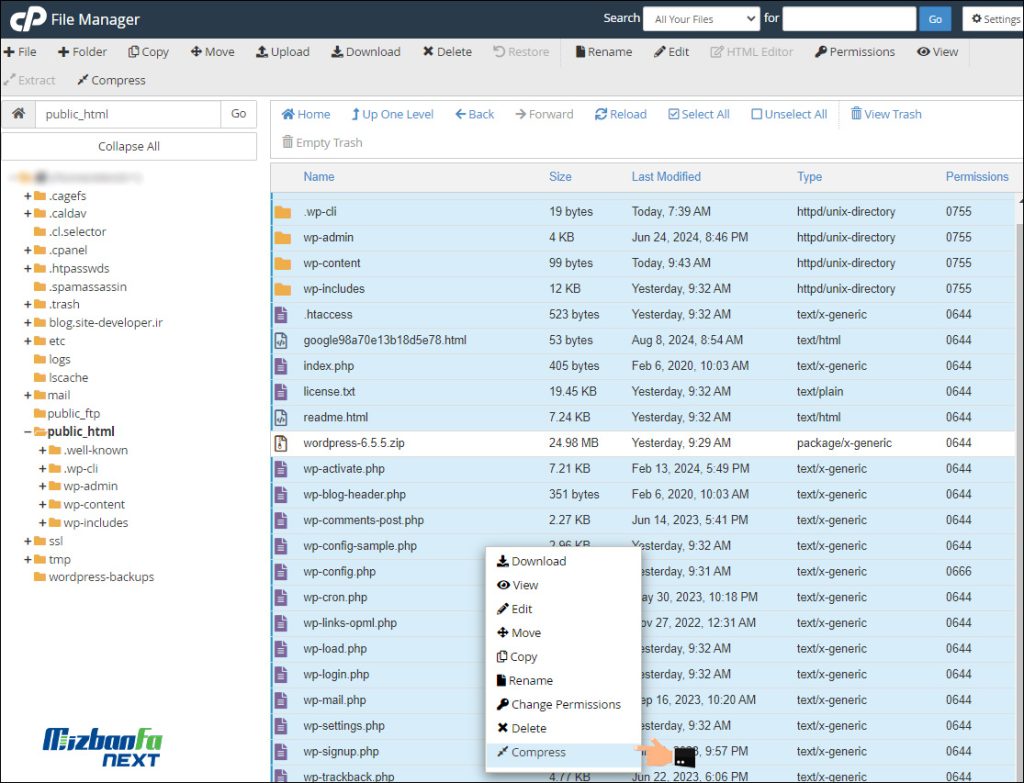Navigate Back in file listing
The width and height of the screenshot is (1024, 783).
click(x=475, y=114)
